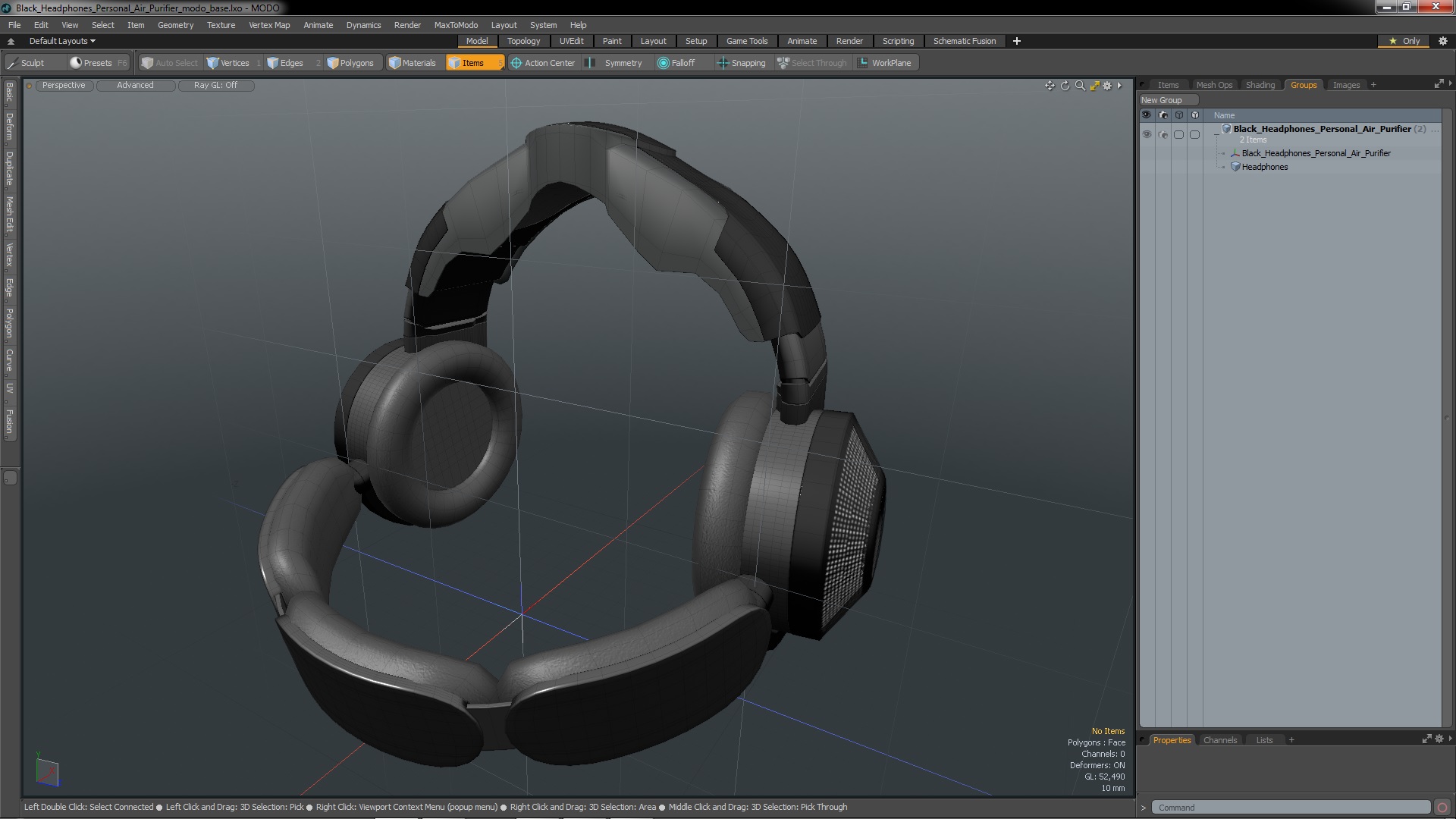The width and height of the screenshot is (1456, 819).
Task: Open the Geometry menu
Action: point(175,25)
